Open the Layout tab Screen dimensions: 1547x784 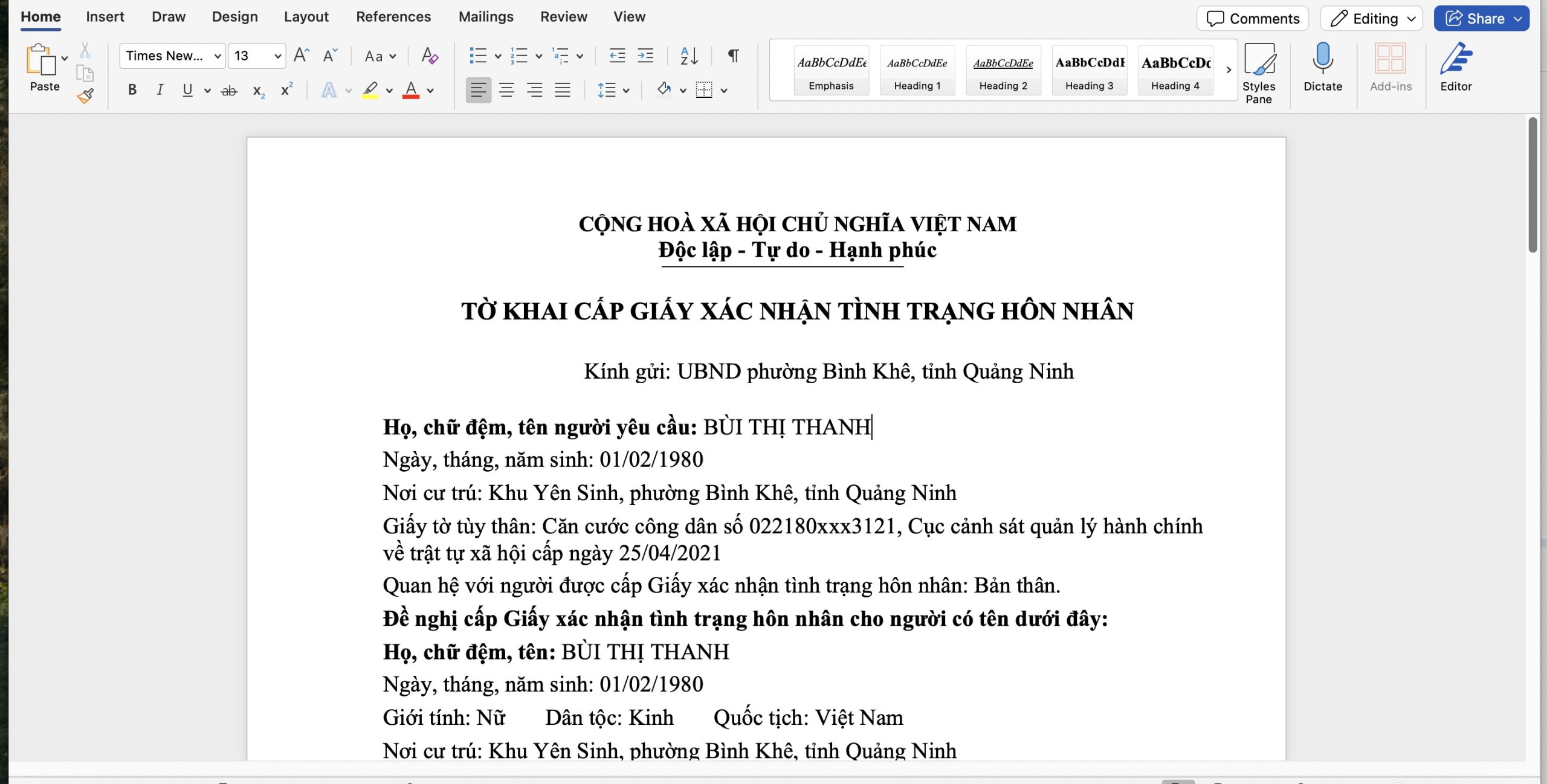(x=306, y=17)
